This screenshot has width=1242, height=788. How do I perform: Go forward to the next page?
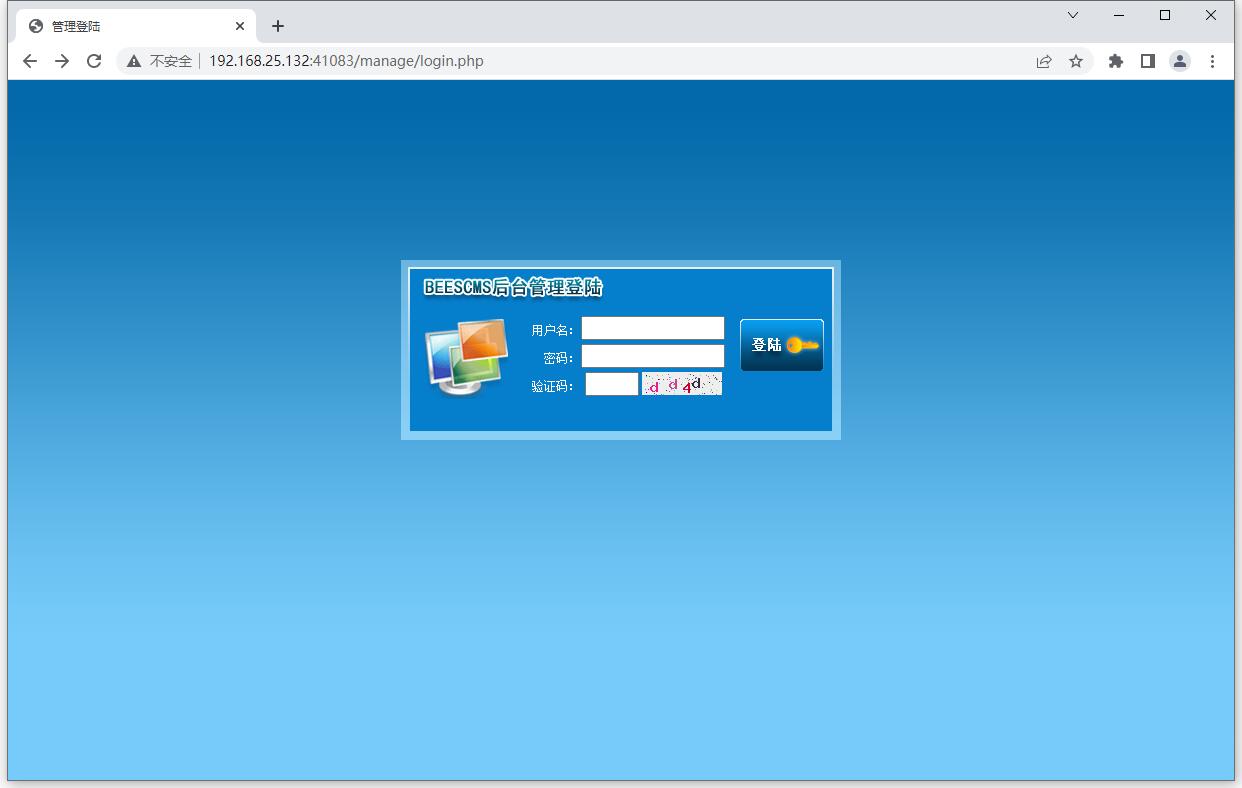pos(62,61)
